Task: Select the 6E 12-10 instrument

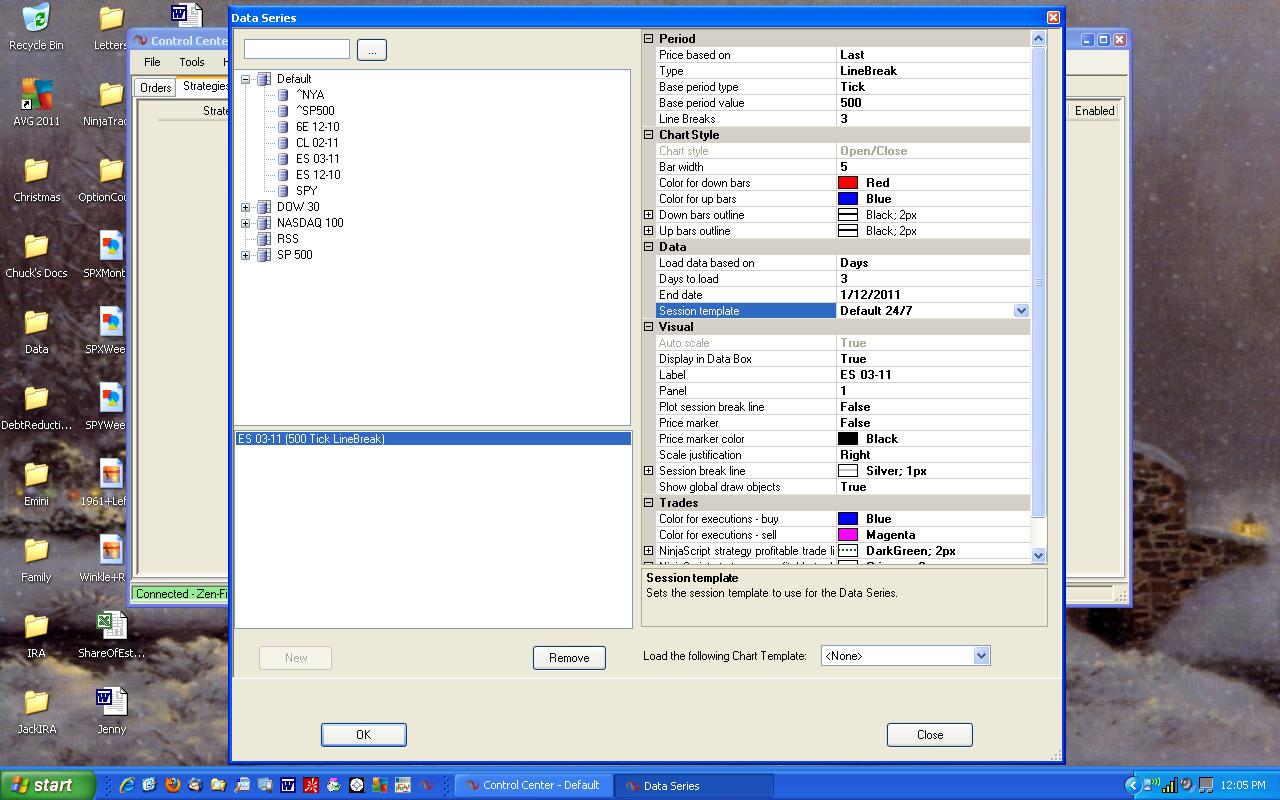Action: pyautogui.click(x=317, y=127)
